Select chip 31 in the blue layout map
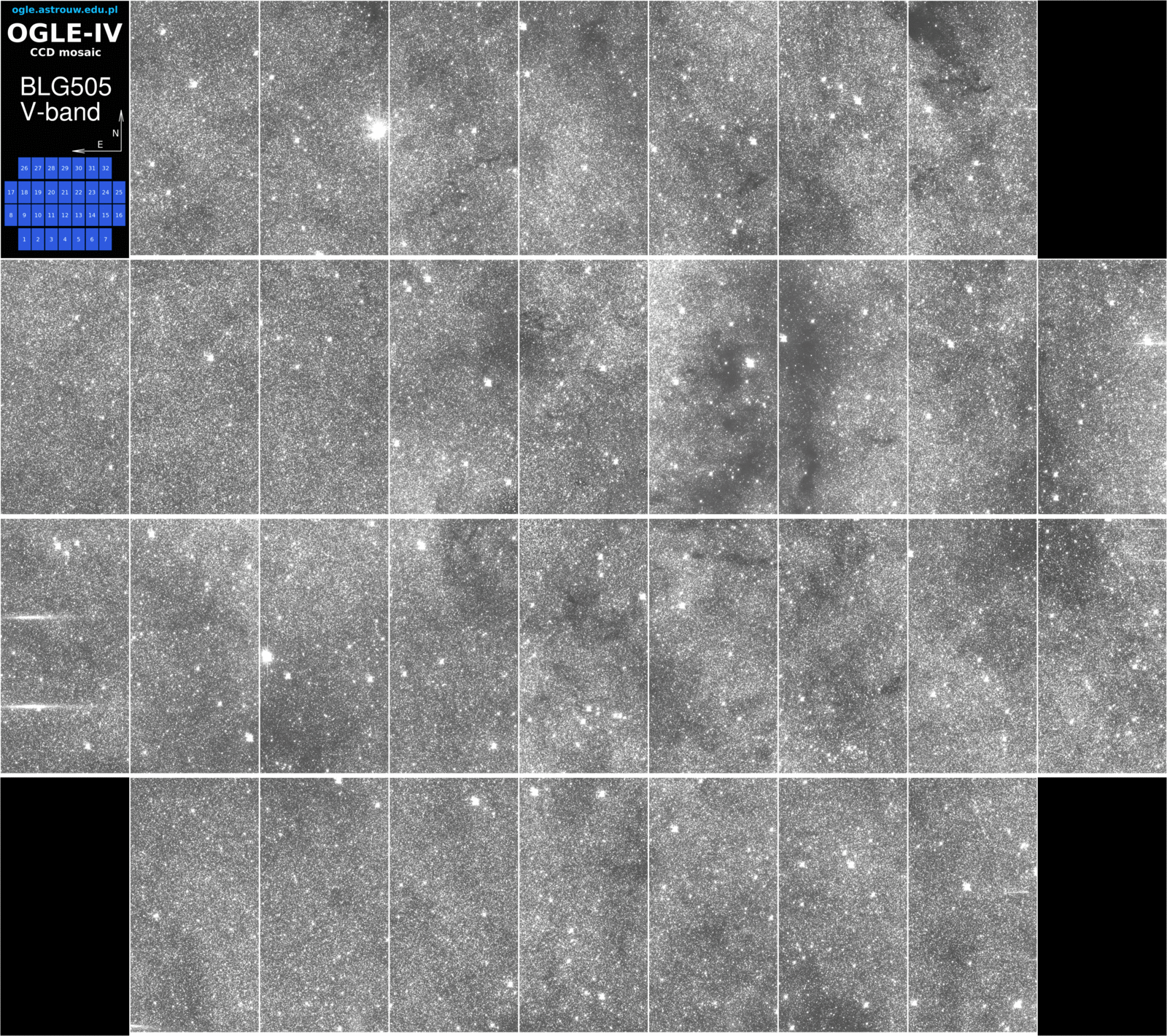 [x=92, y=168]
